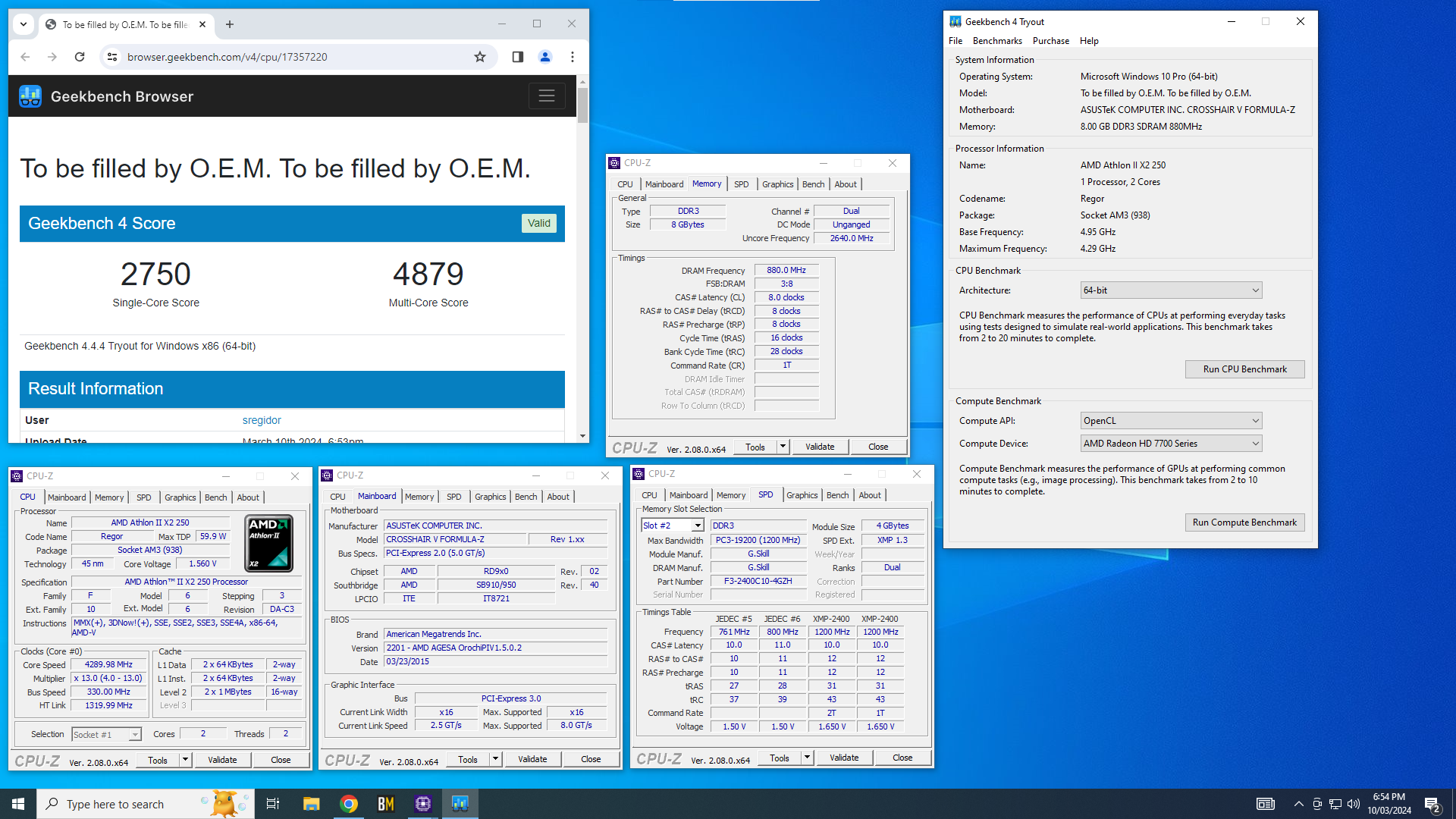Open sregidor user link

tap(262, 420)
